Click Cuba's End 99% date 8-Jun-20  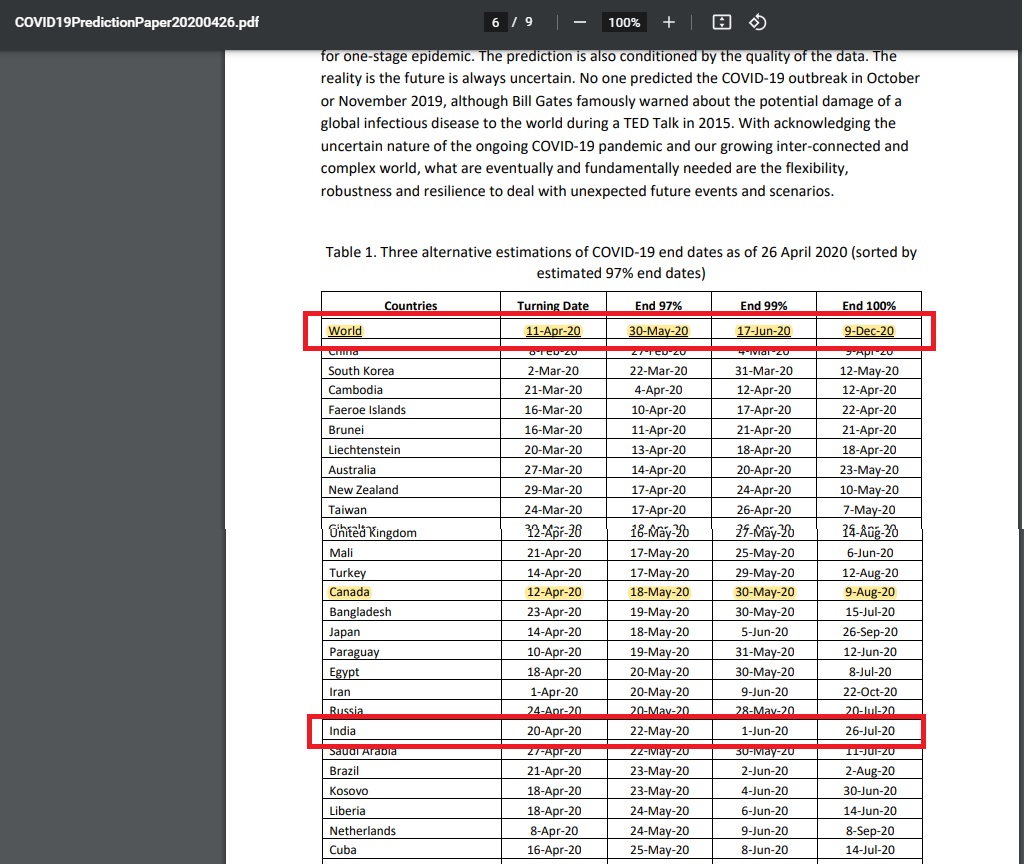(765, 850)
